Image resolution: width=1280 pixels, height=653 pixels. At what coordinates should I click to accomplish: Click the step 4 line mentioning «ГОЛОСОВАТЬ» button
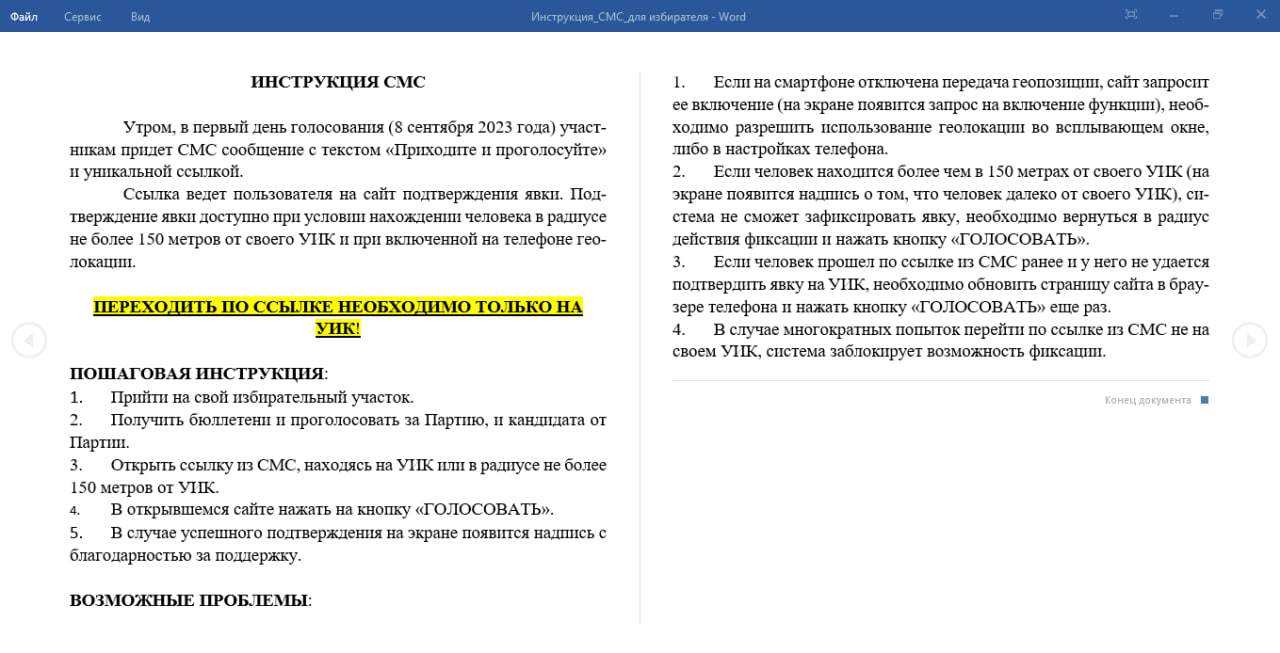[x=332, y=509]
